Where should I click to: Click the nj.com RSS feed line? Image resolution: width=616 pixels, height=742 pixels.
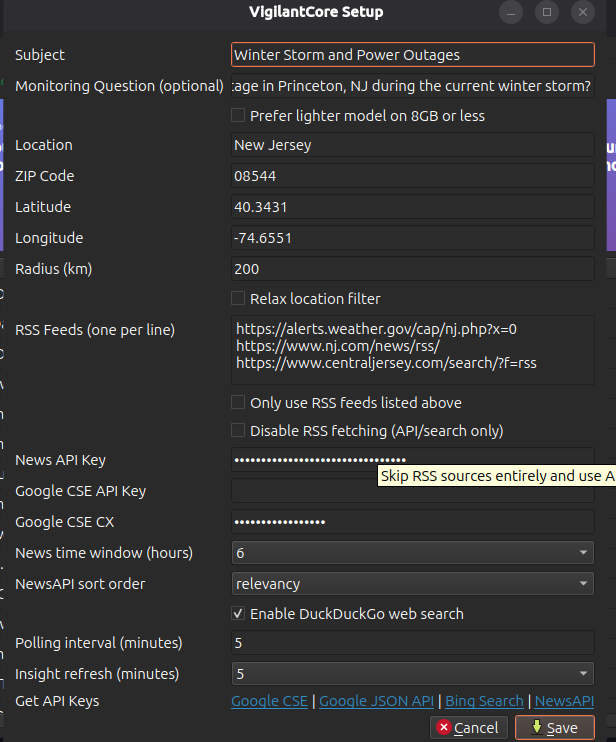coord(338,346)
